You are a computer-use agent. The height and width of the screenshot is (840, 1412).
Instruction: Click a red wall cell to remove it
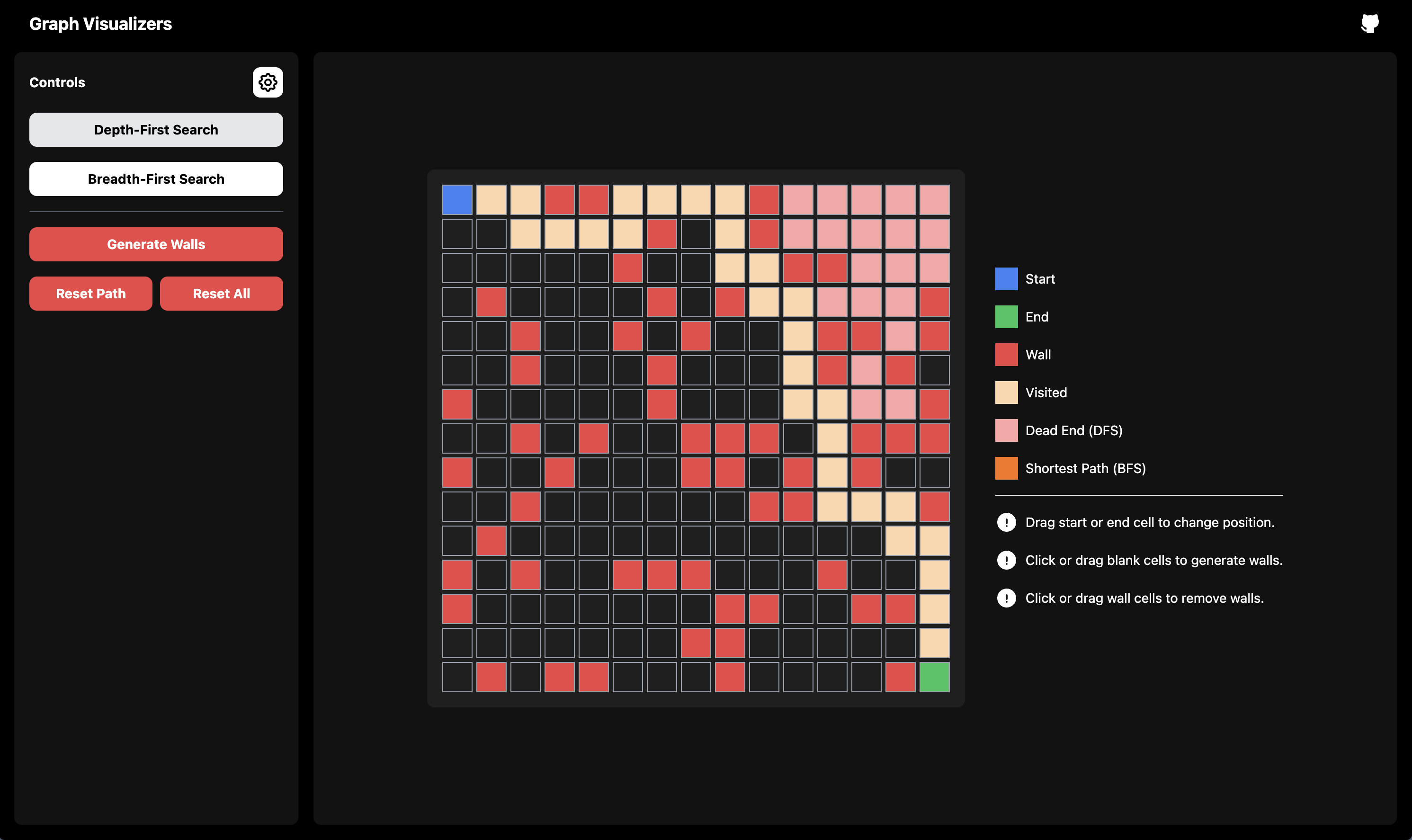[560, 199]
